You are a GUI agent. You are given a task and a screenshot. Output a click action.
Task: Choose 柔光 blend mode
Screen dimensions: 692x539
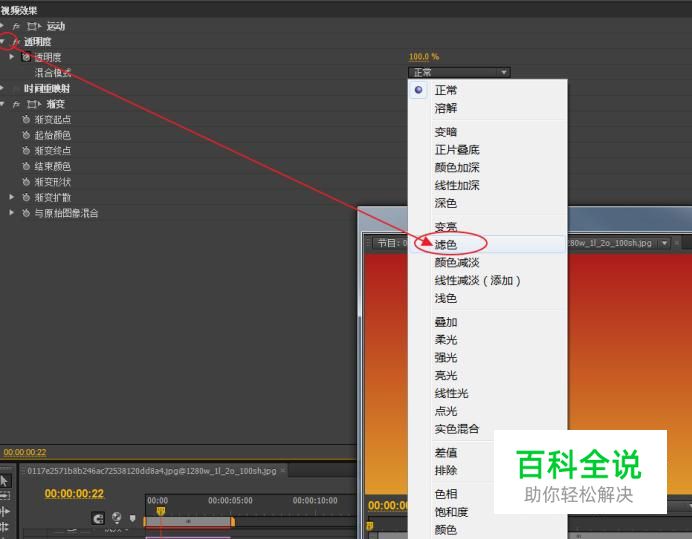pos(488,340)
